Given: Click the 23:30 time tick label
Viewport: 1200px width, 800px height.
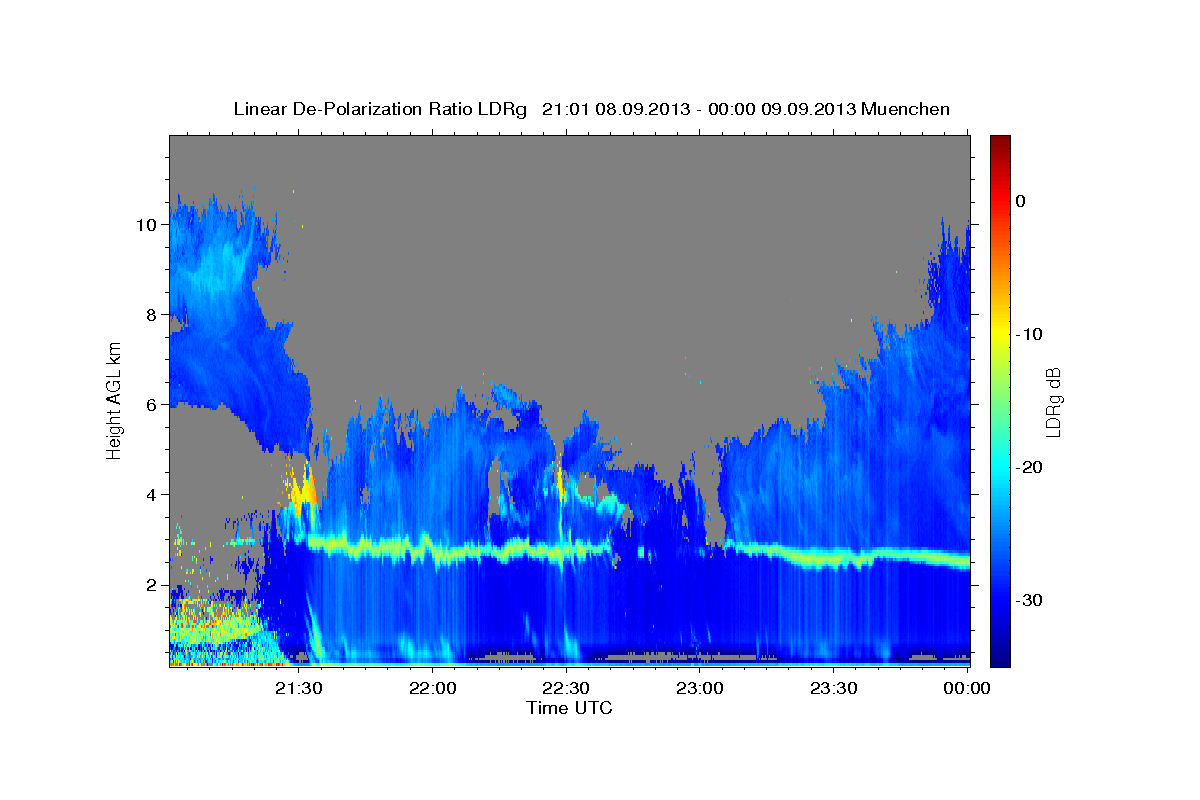Looking at the screenshot, I should click(834, 688).
